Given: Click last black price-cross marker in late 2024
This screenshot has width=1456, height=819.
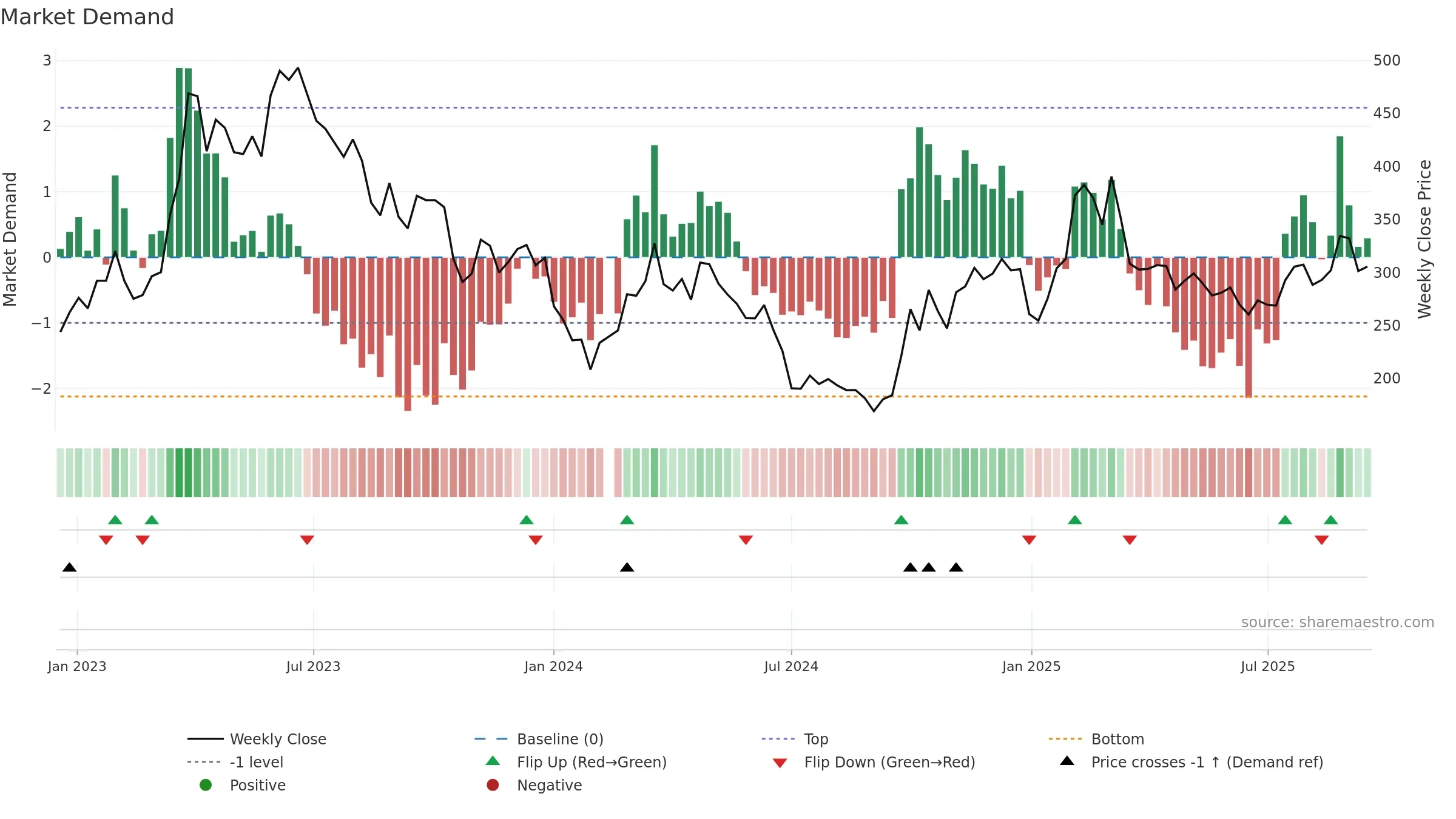Looking at the screenshot, I should tap(956, 567).
